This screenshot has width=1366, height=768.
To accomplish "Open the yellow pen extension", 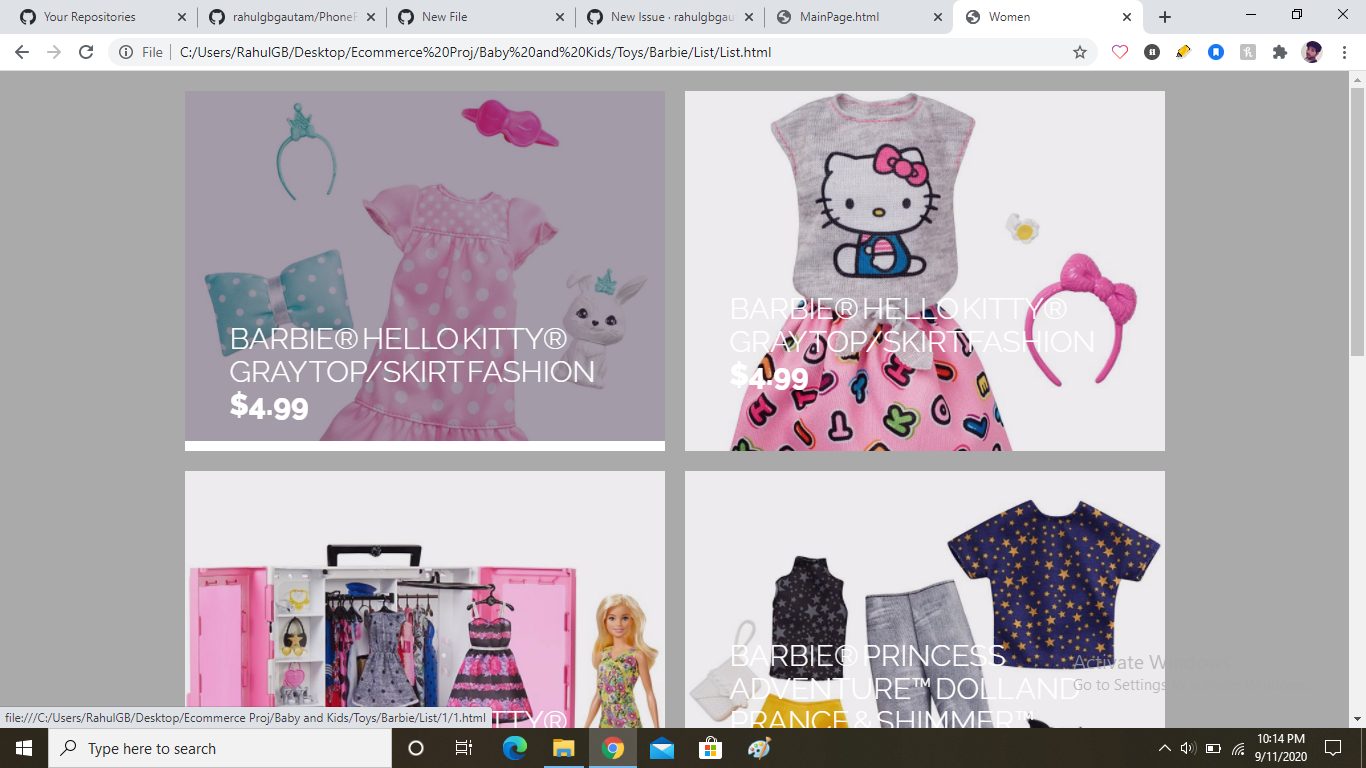I will (x=1184, y=52).
